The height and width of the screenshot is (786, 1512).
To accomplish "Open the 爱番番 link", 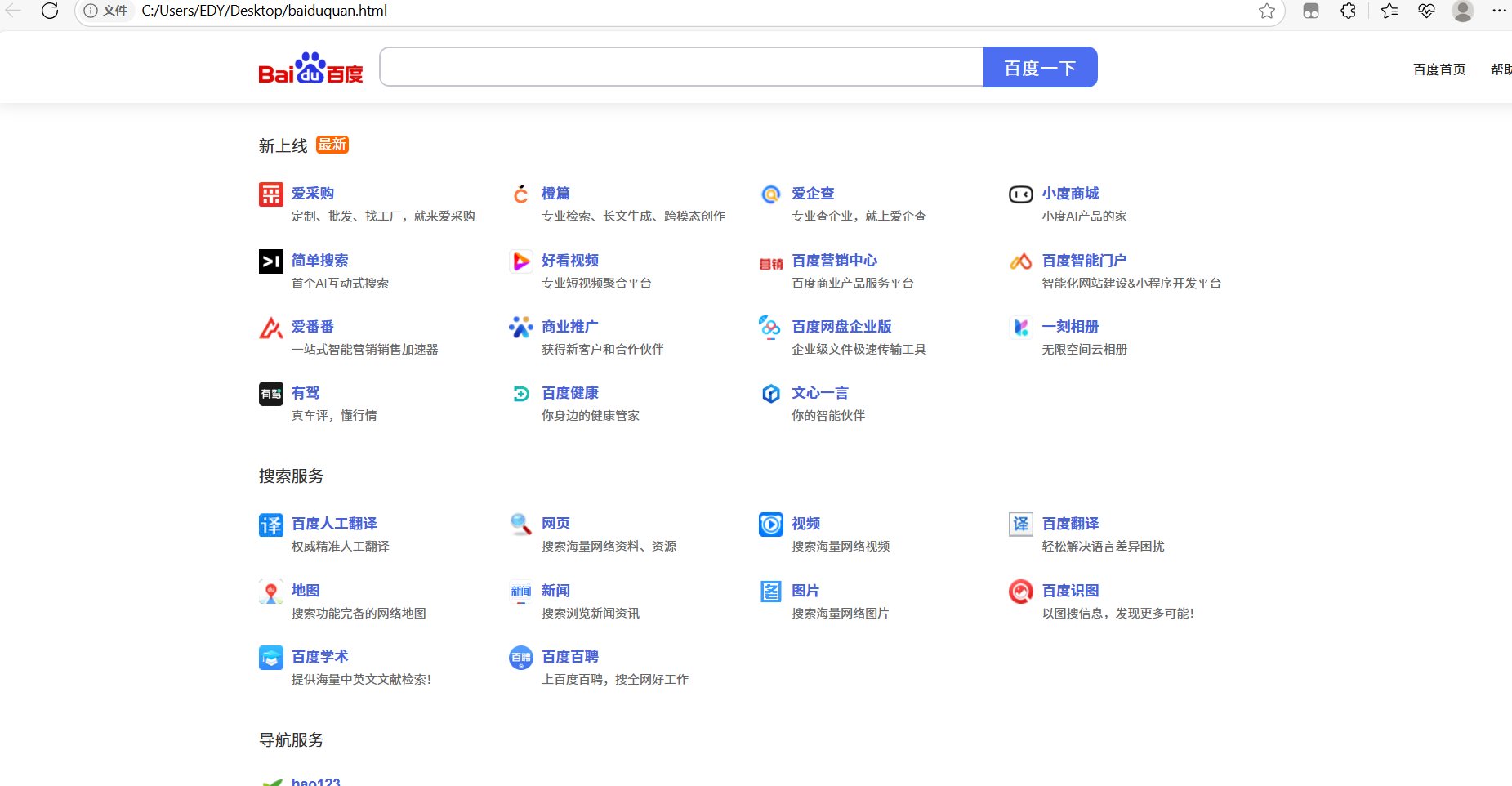I will [313, 327].
